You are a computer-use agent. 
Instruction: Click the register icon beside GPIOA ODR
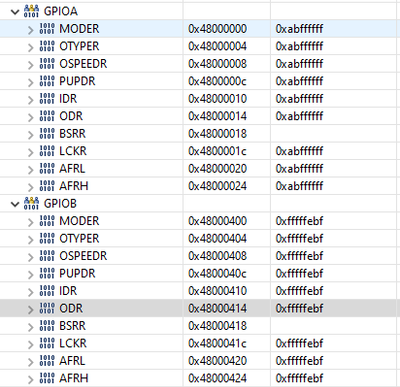[x=47, y=116]
